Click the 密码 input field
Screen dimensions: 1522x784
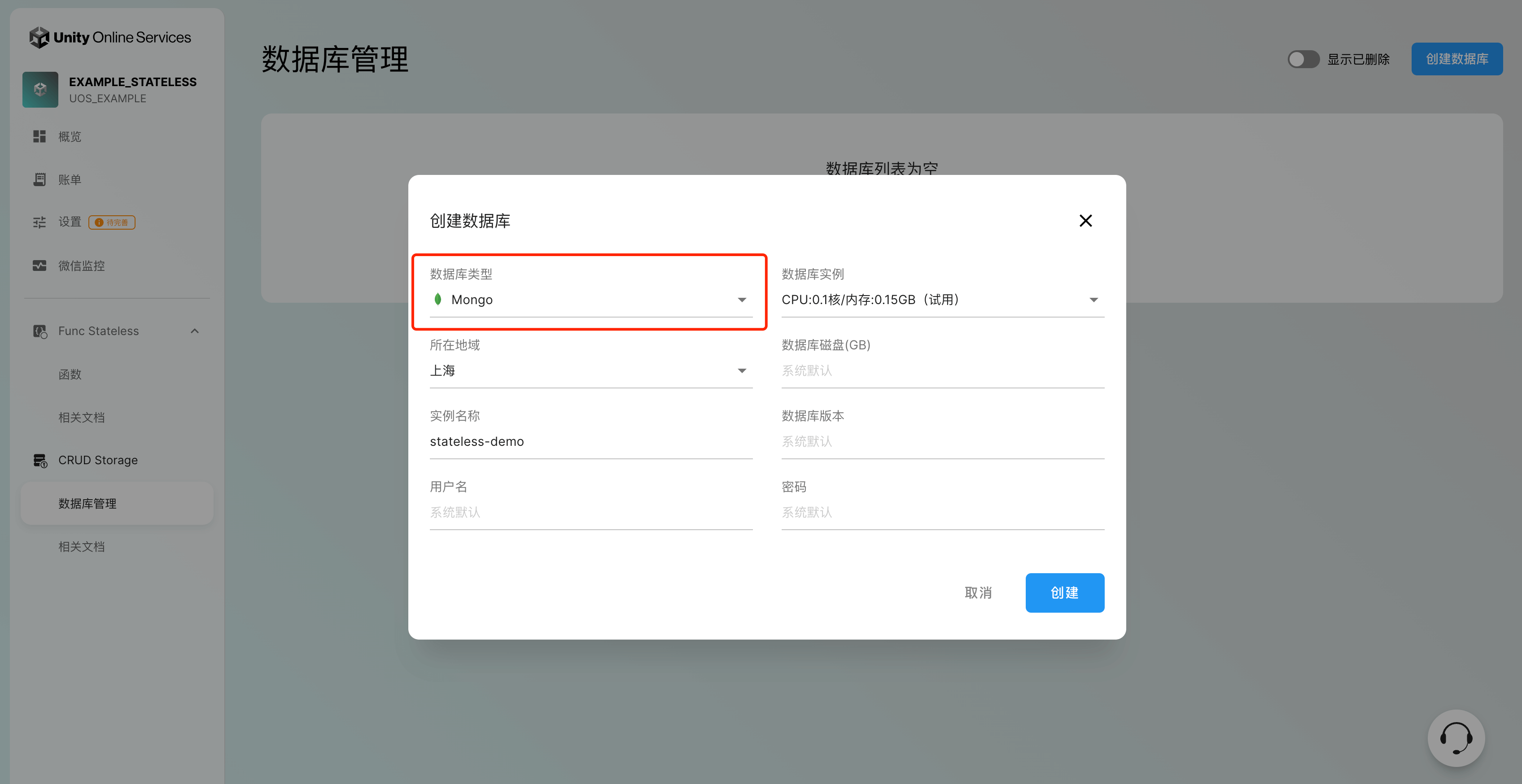942,512
